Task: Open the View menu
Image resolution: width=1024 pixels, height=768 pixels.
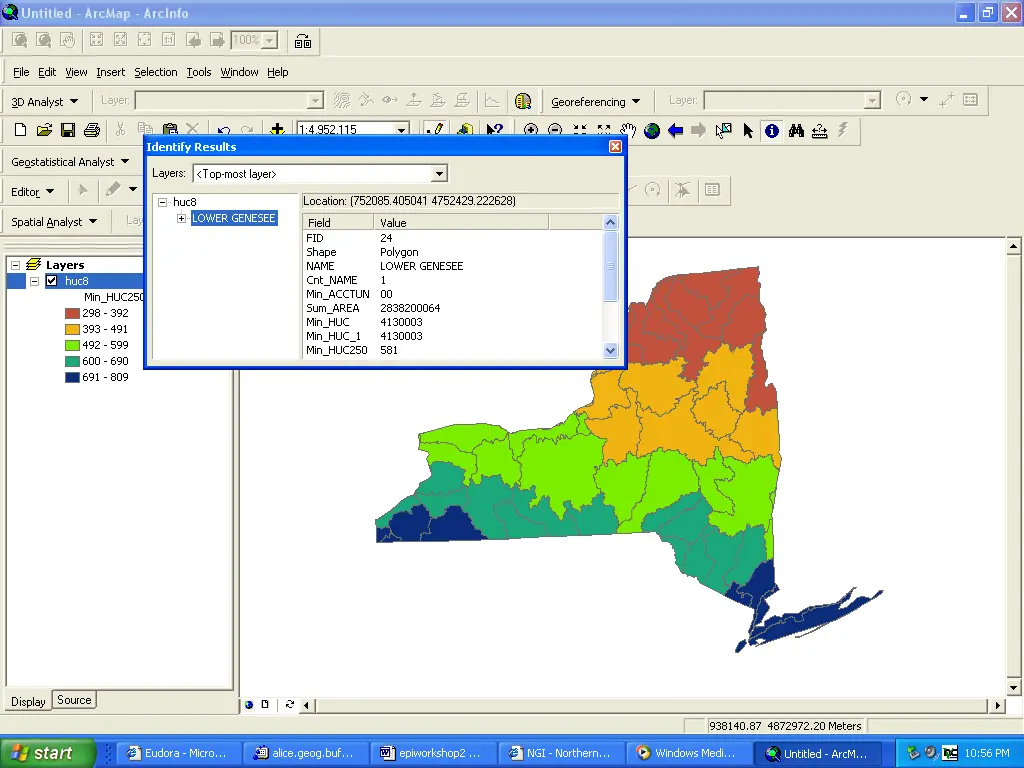Action: 76,72
